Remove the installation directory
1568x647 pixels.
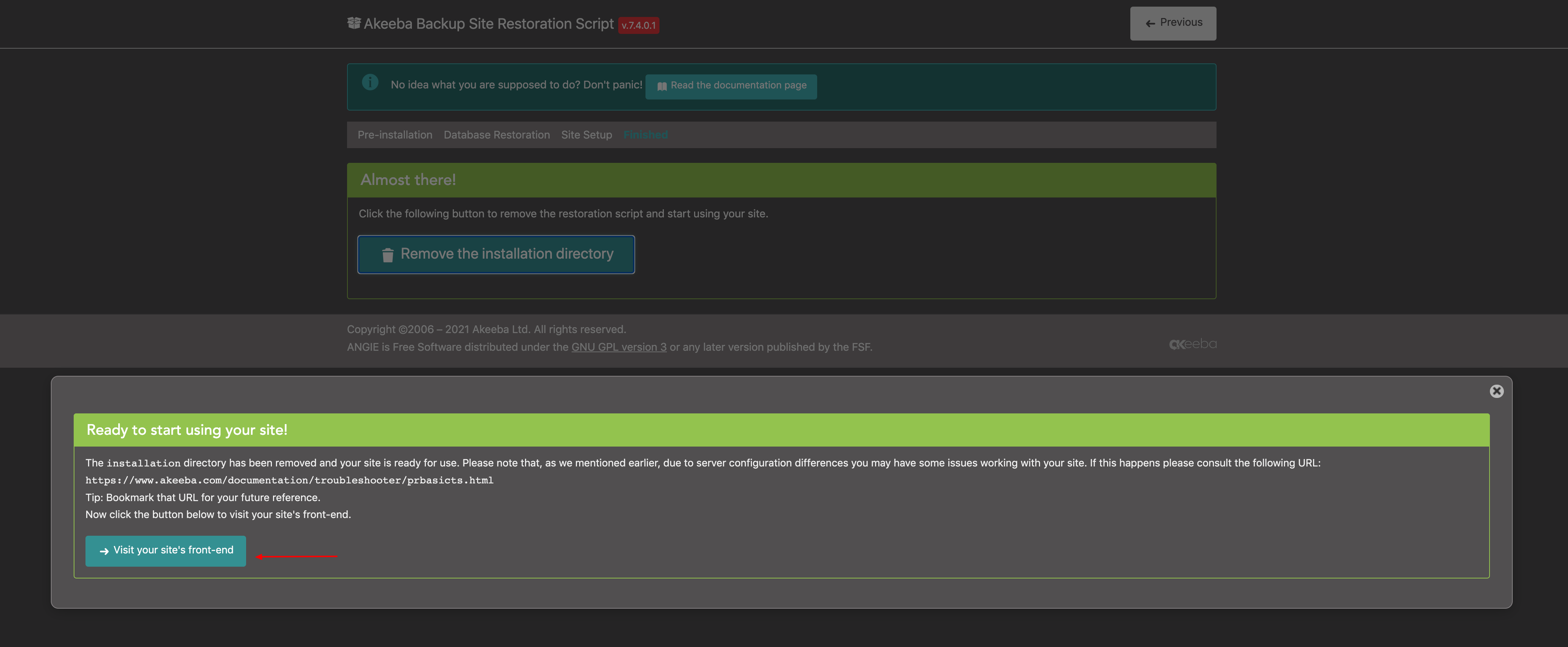tap(496, 255)
